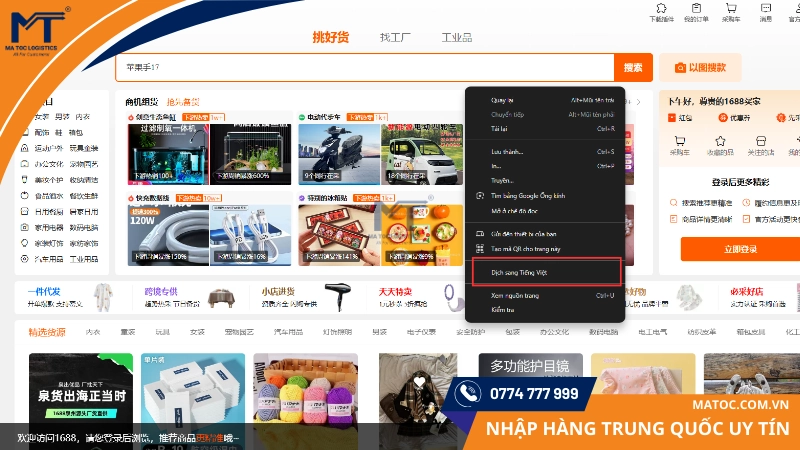Screen dimensions: 800x450
Task: Open the 必采好店 promo card
Action: click(763, 297)
